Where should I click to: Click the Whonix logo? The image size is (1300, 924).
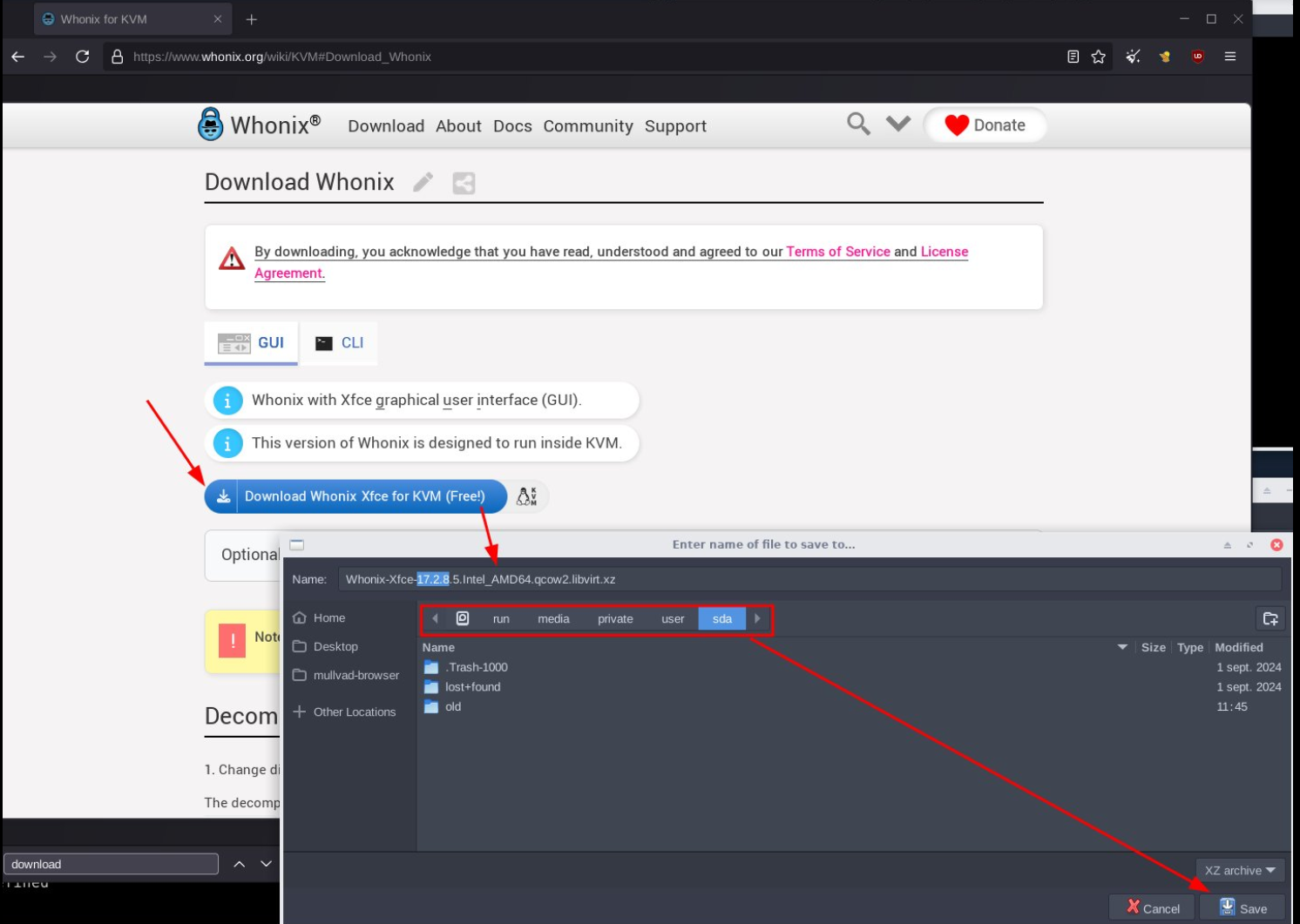point(259,125)
